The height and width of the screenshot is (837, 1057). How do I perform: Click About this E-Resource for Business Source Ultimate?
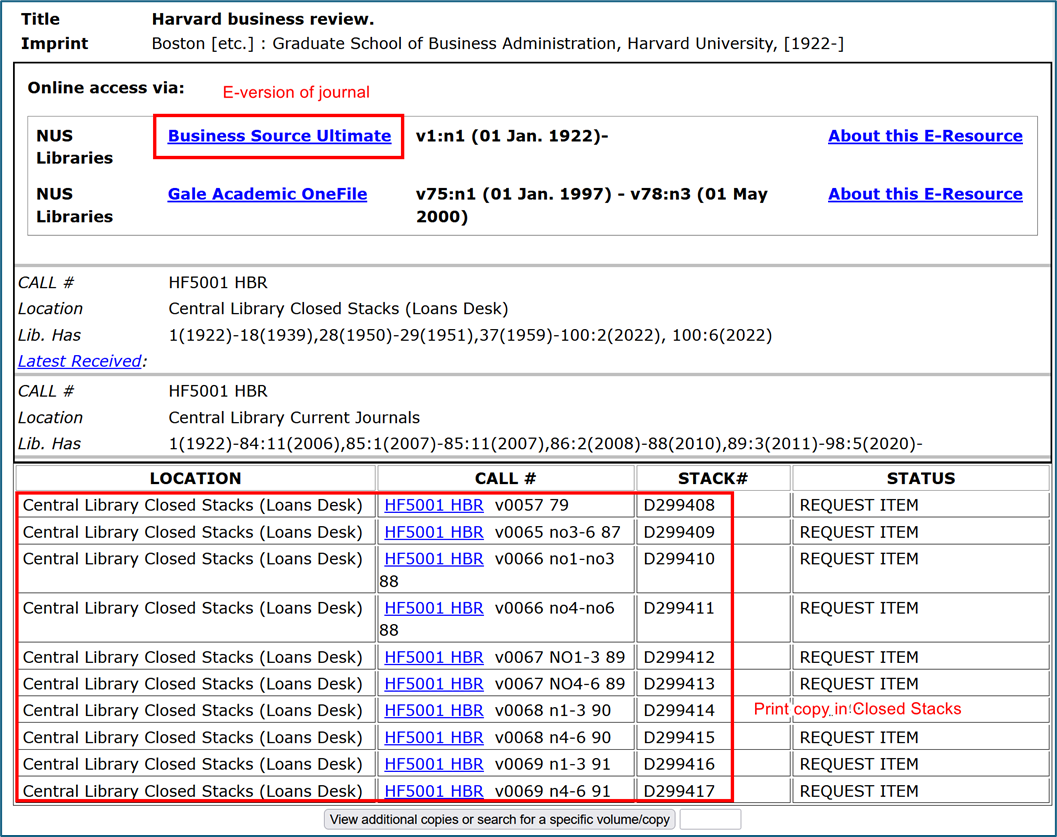[925, 136]
